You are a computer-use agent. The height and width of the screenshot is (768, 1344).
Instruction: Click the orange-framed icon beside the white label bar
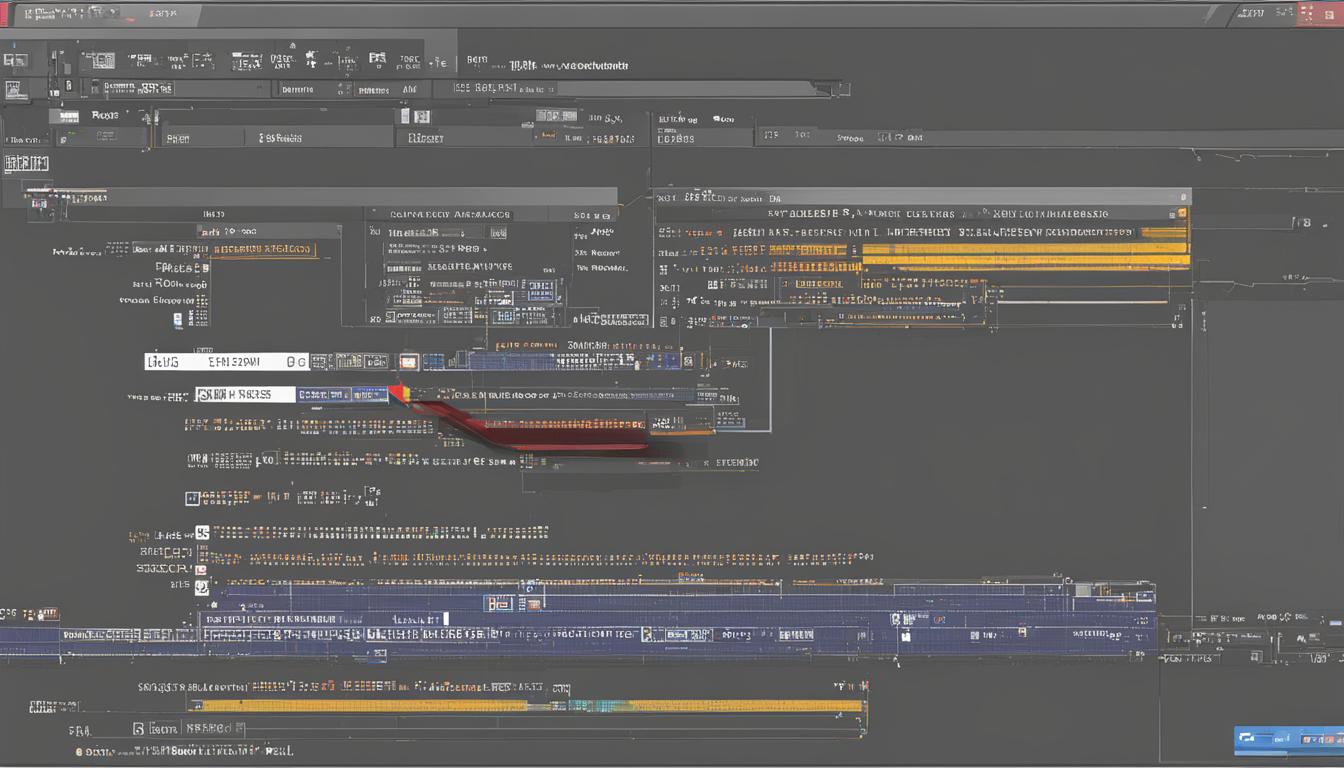[408, 361]
